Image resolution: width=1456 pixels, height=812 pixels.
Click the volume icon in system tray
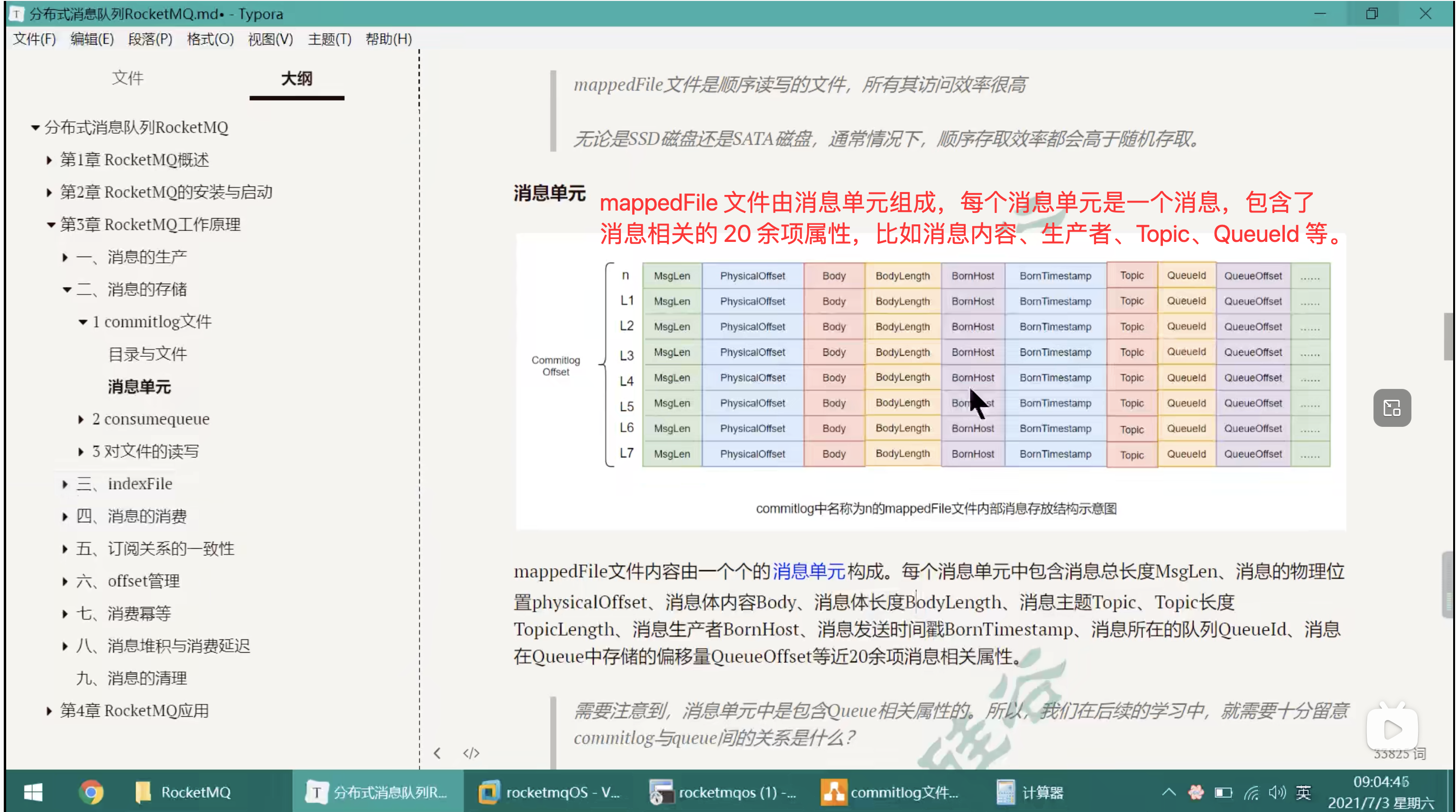pyautogui.click(x=1276, y=792)
